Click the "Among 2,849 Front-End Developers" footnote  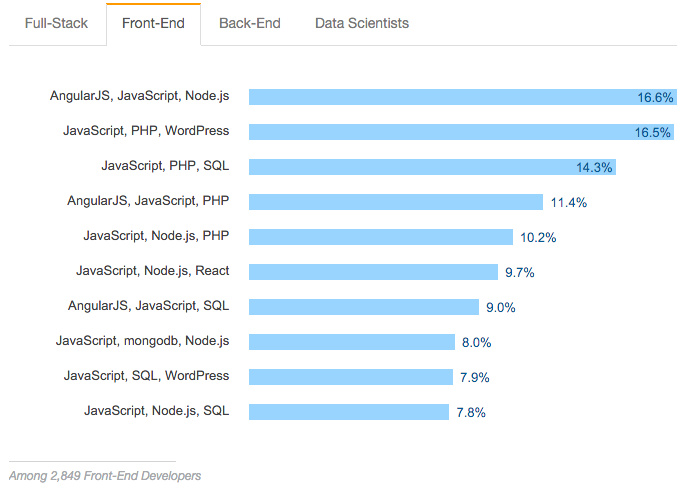click(x=105, y=476)
